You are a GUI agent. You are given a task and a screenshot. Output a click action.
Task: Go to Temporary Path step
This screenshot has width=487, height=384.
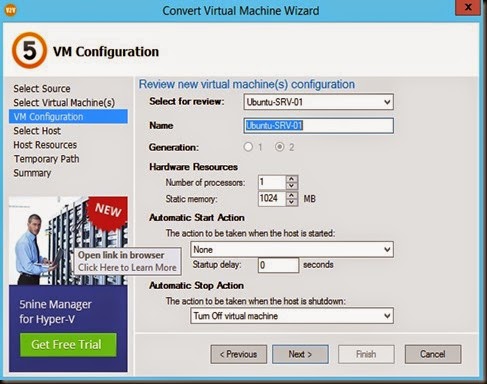coord(46,159)
